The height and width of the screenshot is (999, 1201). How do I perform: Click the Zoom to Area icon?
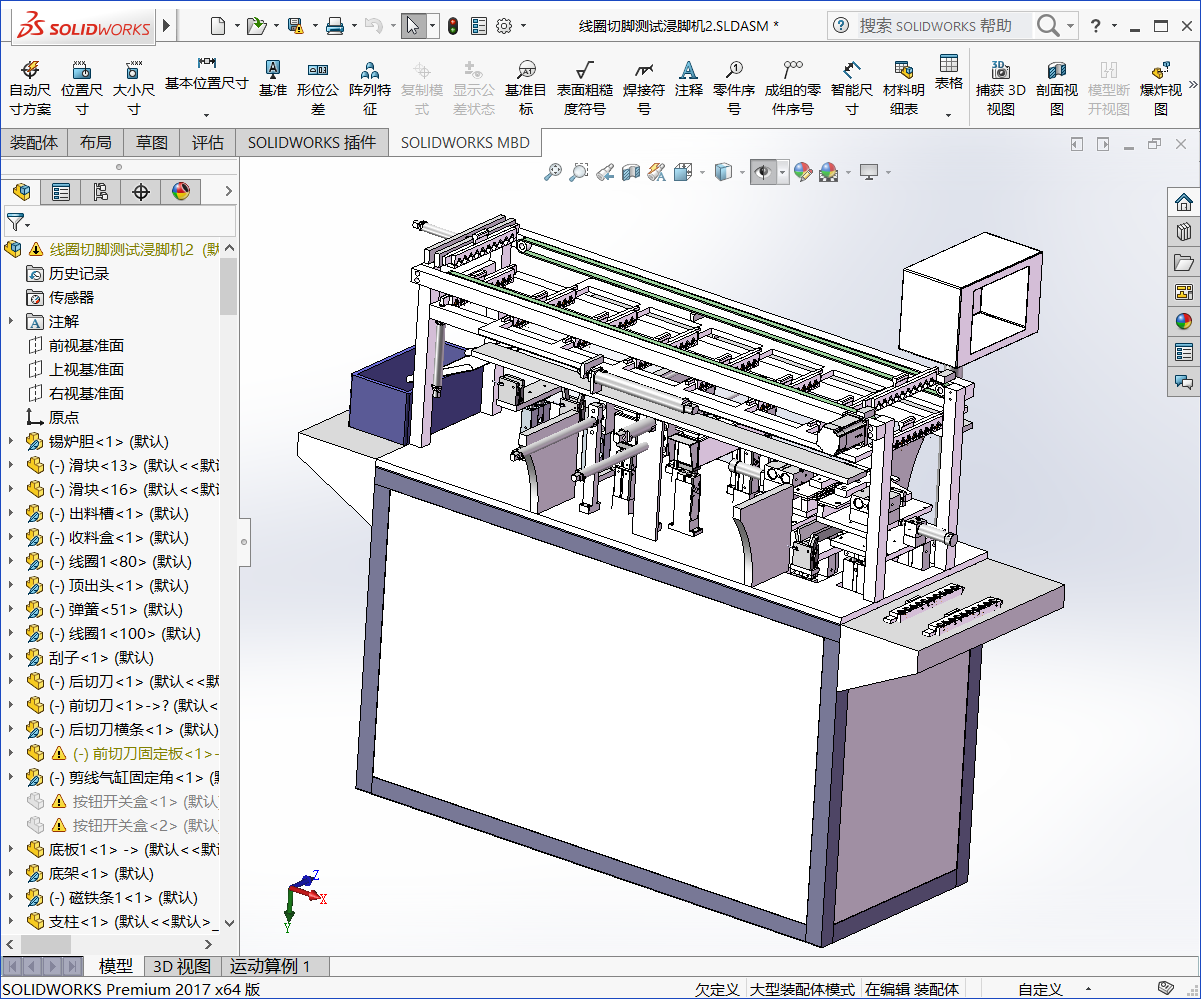578,173
